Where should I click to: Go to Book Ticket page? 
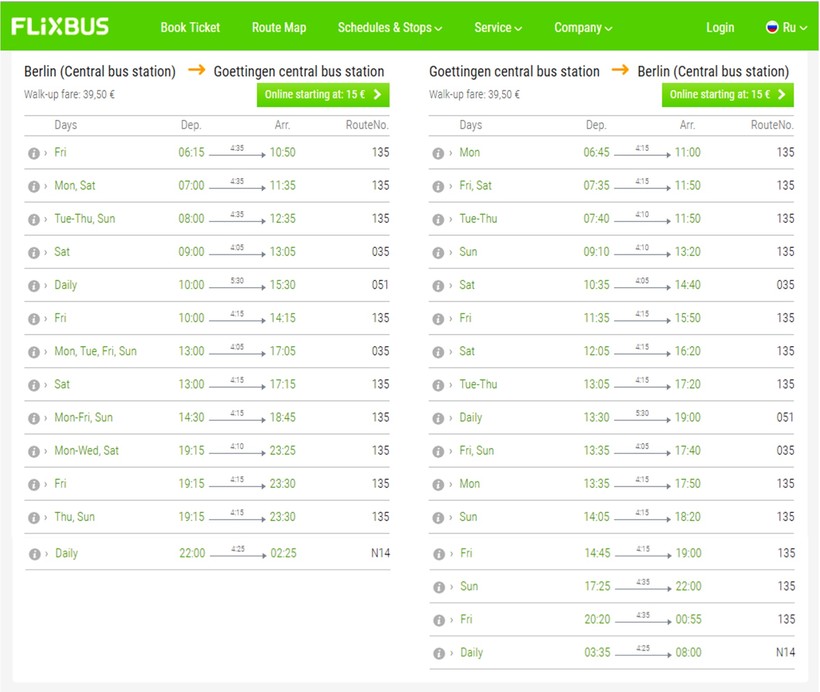(190, 28)
